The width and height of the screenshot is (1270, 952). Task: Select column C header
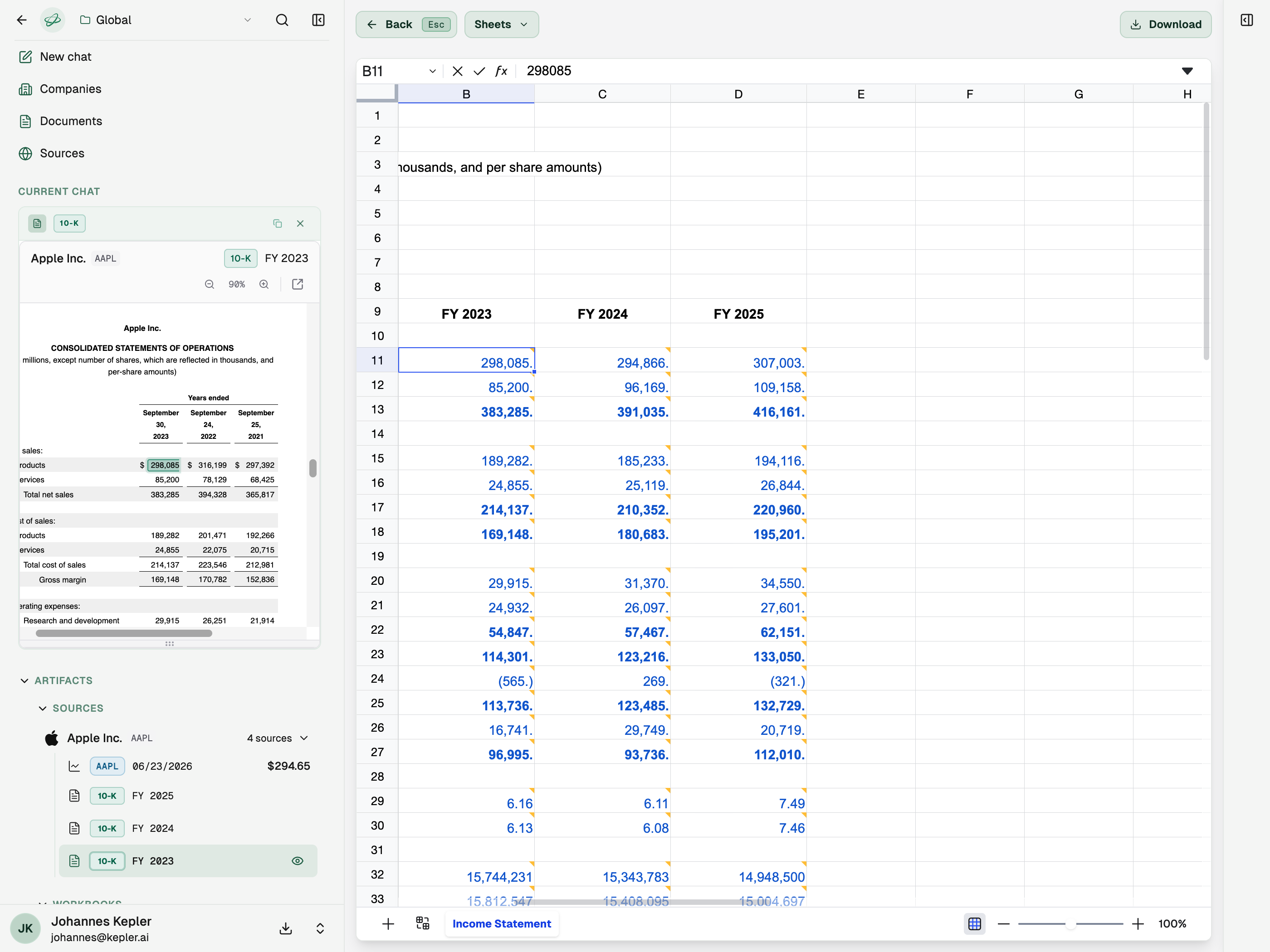coord(602,94)
